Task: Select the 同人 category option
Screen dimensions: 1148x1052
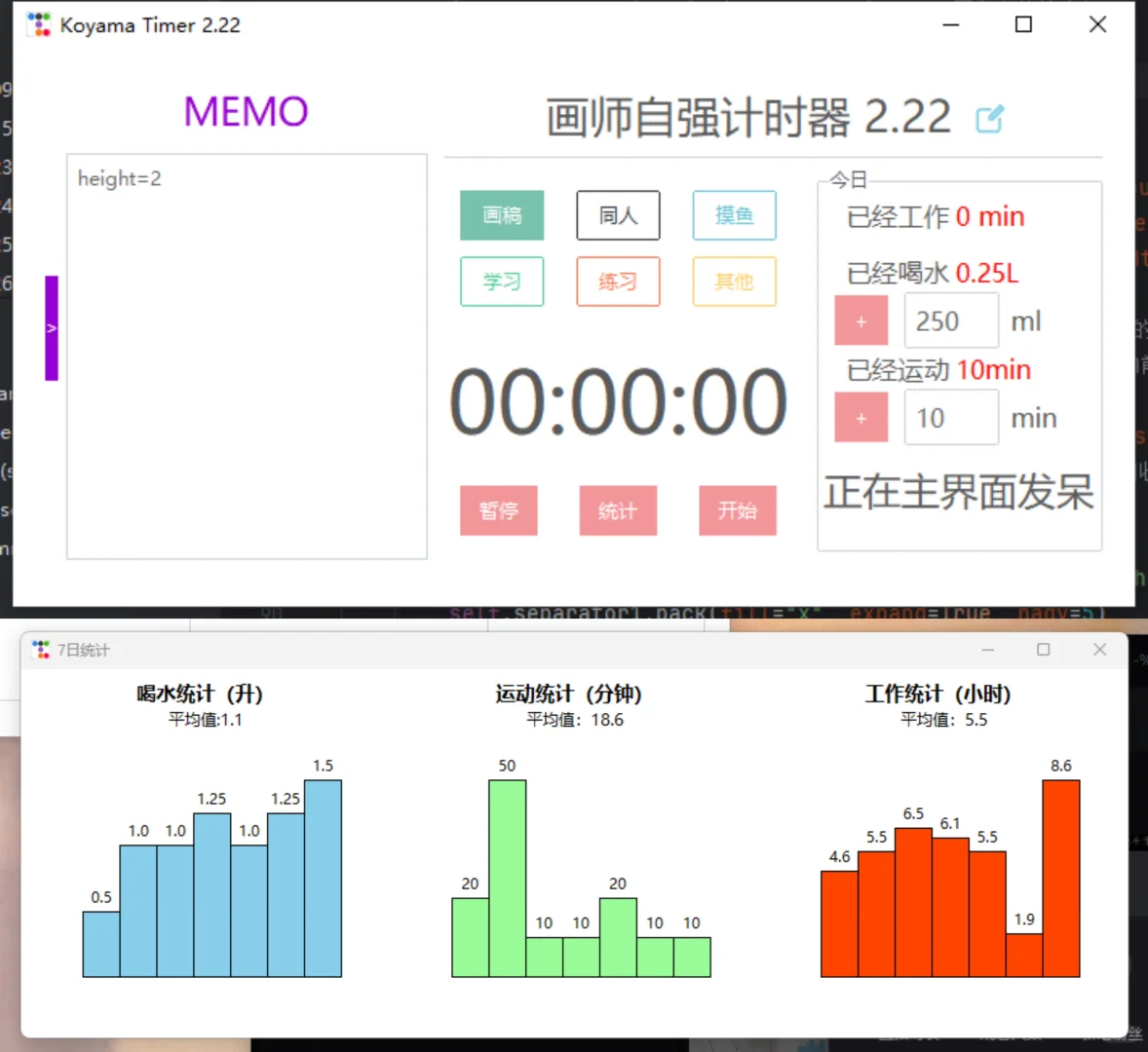Action: (x=618, y=215)
